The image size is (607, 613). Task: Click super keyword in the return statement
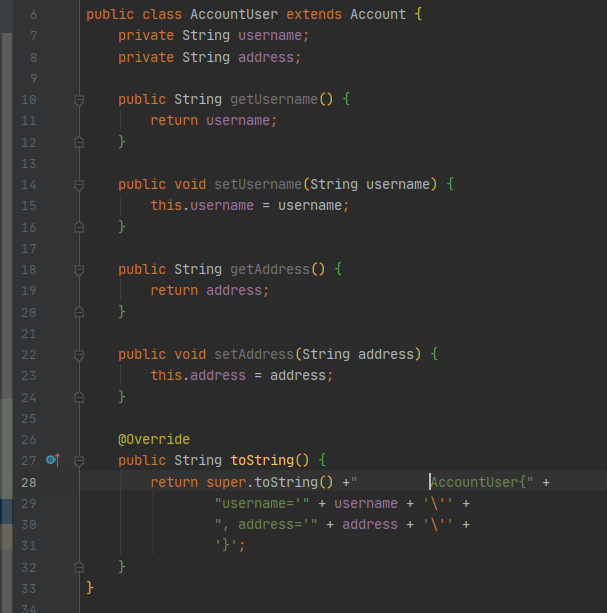(226, 482)
